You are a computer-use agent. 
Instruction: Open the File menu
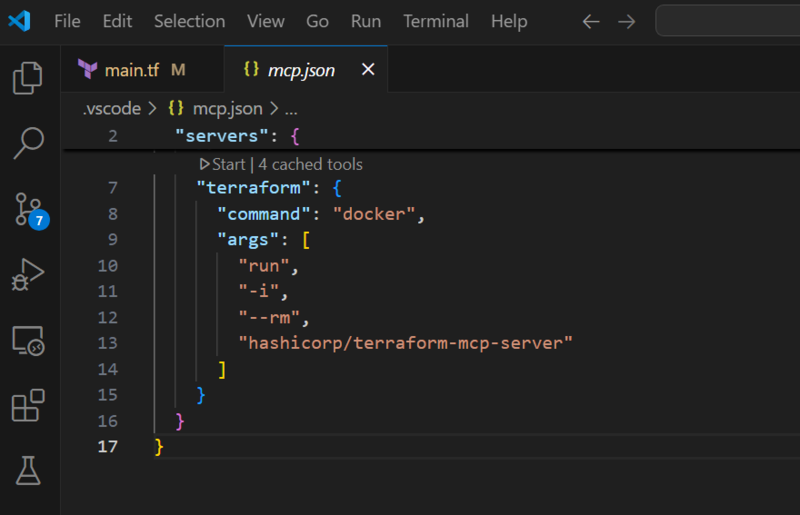click(67, 21)
